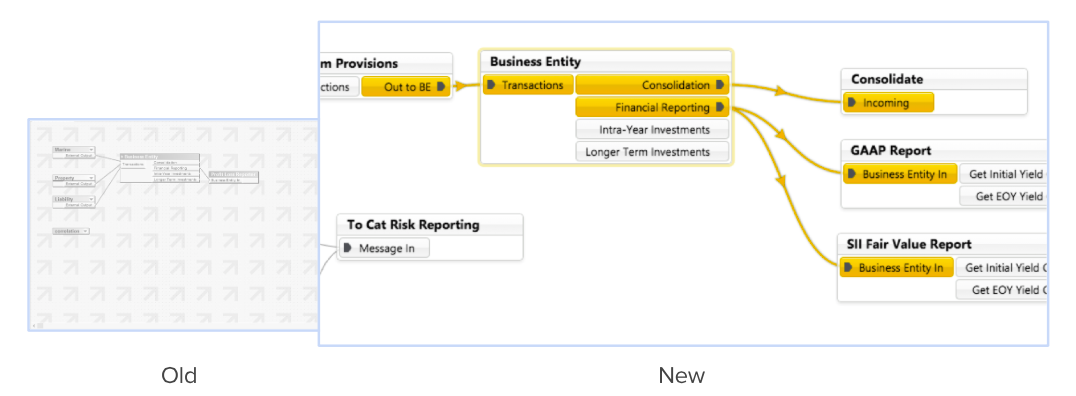Click the Transactions input port icon

coord(491,85)
